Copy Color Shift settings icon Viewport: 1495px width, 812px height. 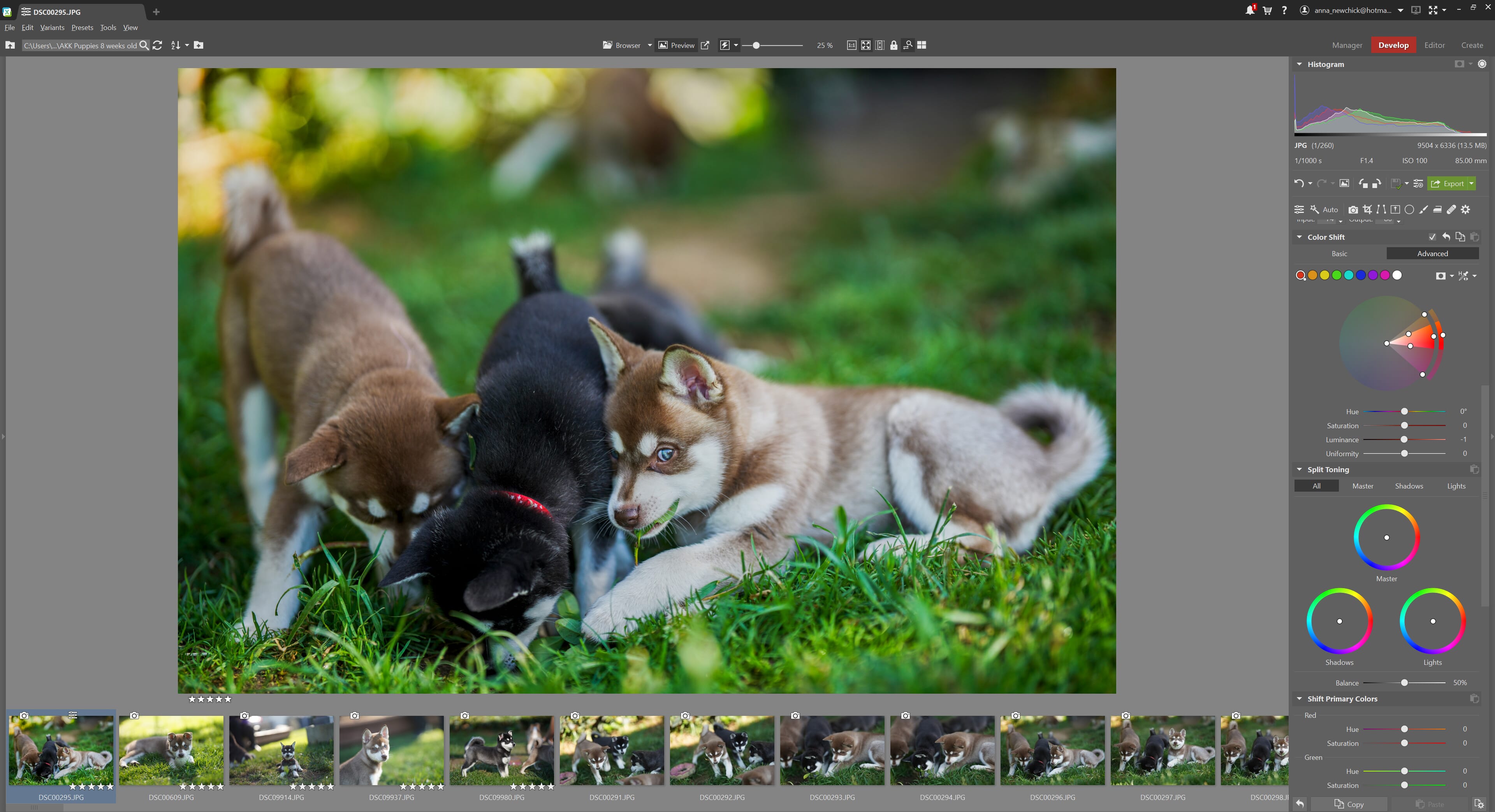1460,237
